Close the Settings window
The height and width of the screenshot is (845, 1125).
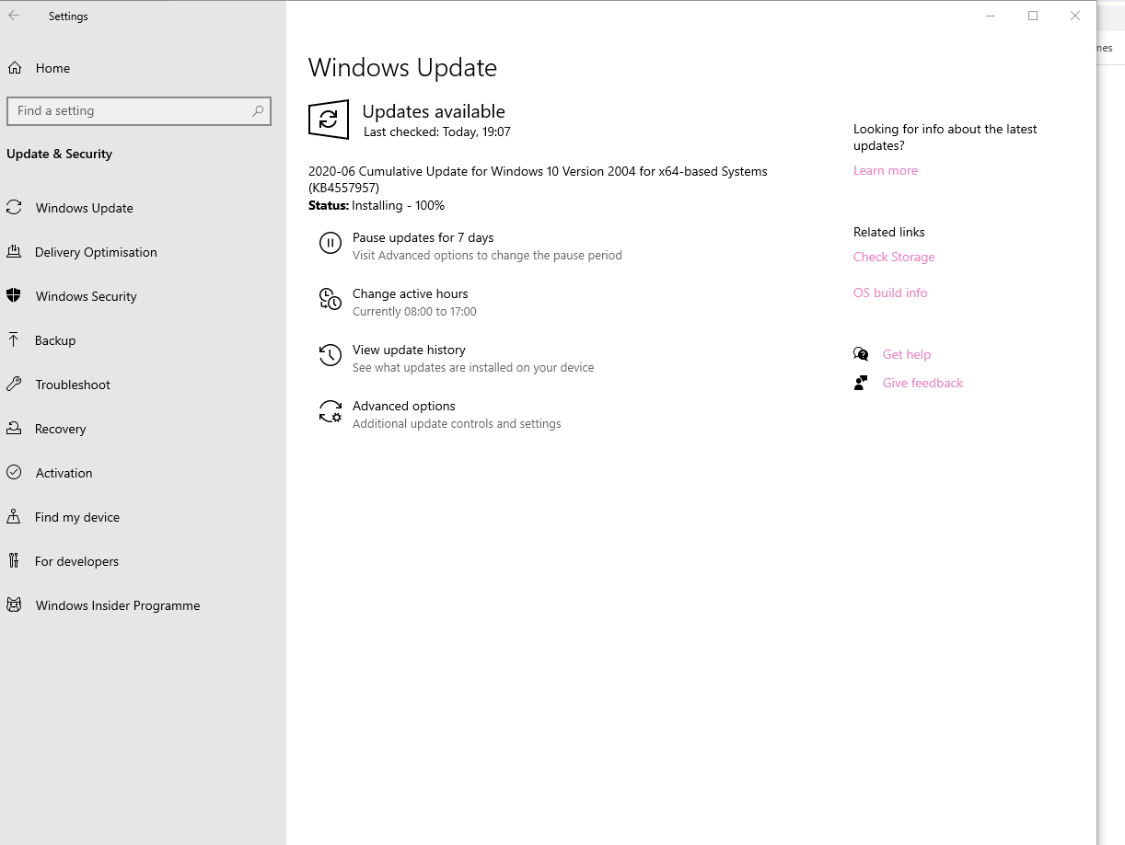tap(1075, 16)
